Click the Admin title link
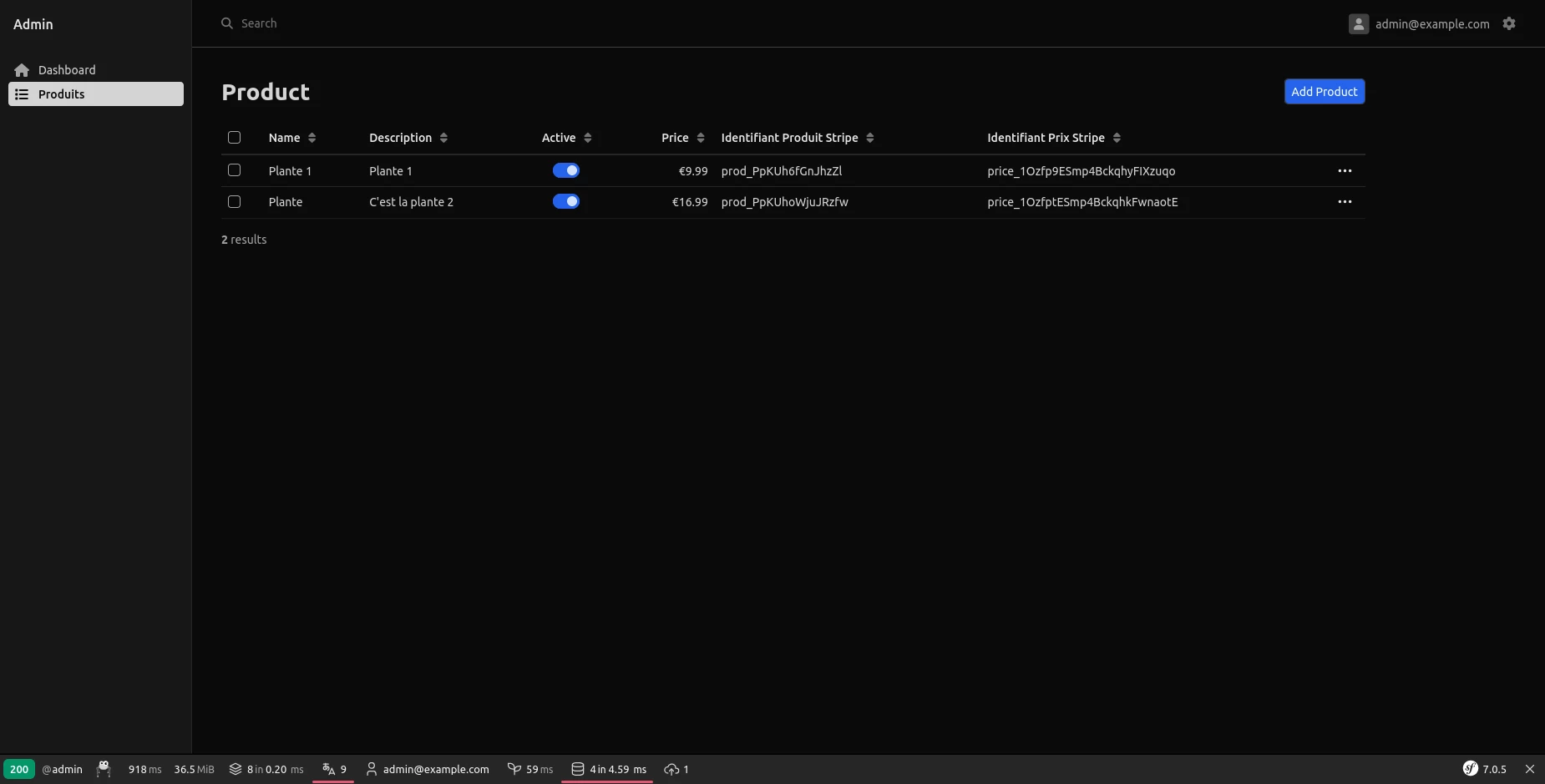Screen dimensions: 1545x784 tap(33, 24)
